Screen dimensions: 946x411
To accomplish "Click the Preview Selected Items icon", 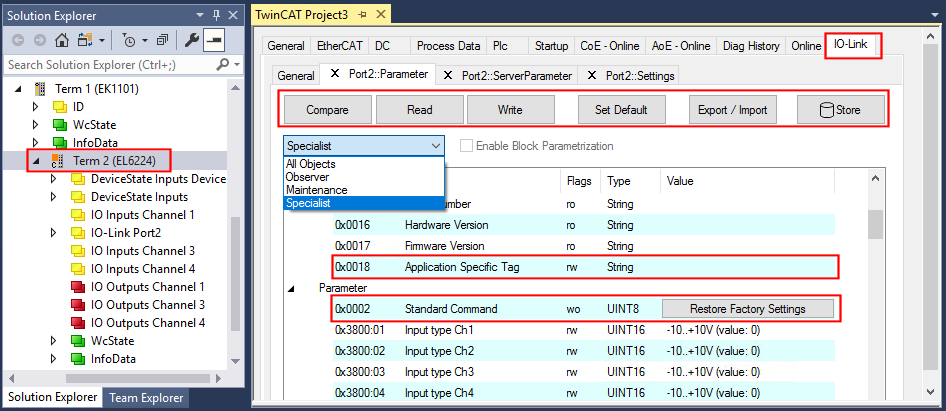I will 214,40.
